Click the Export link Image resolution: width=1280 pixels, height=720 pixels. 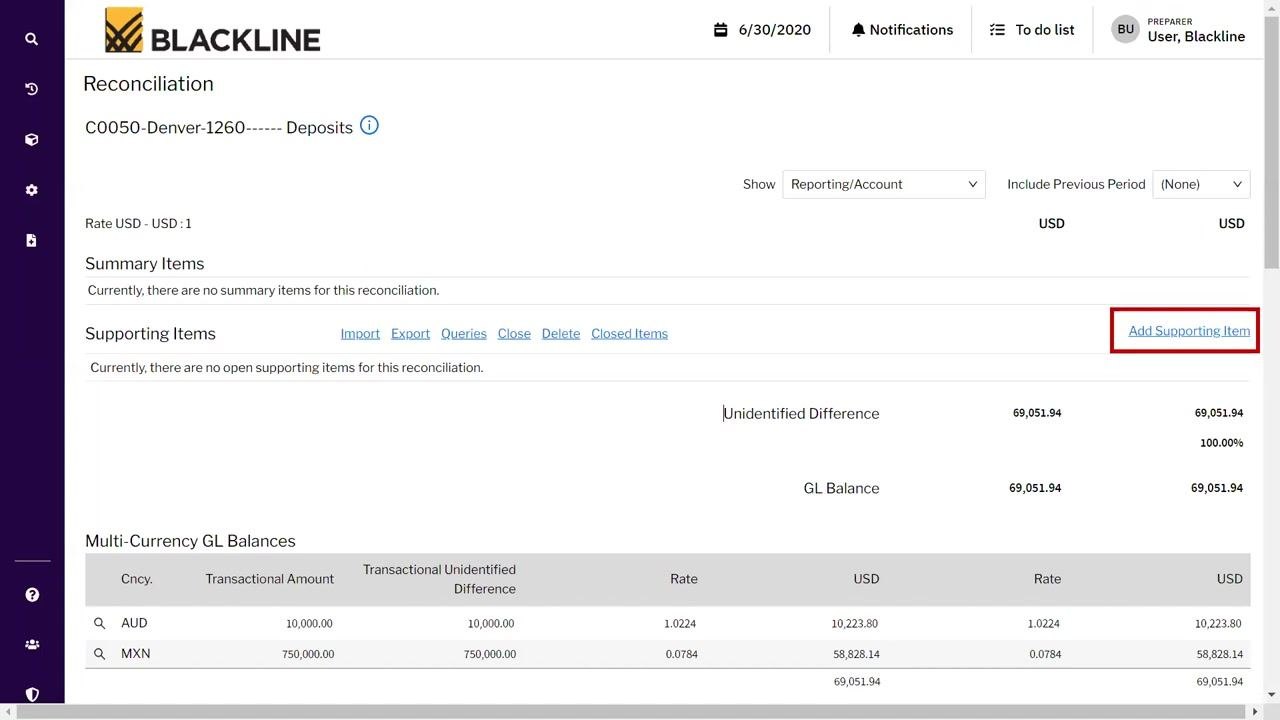[x=410, y=334]
